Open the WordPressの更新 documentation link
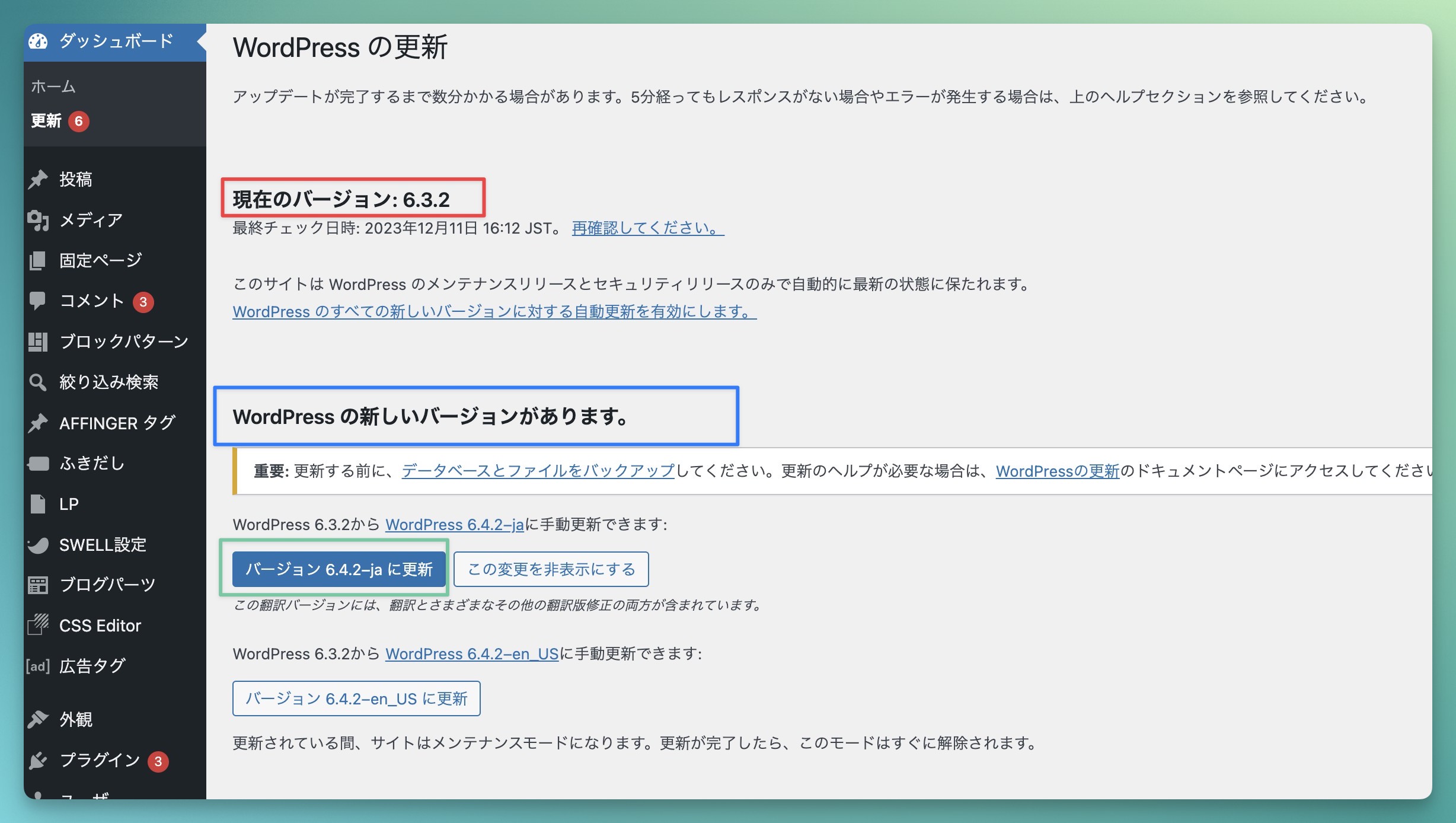The width and height of the screenshot is (1456, 823). [1057, 471]
